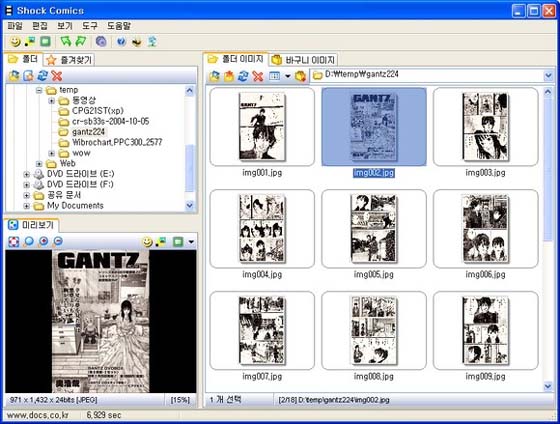The height and width of the screenshot is (424, 560).
Task: Open the 편집 menu
Action: point(40,26)
